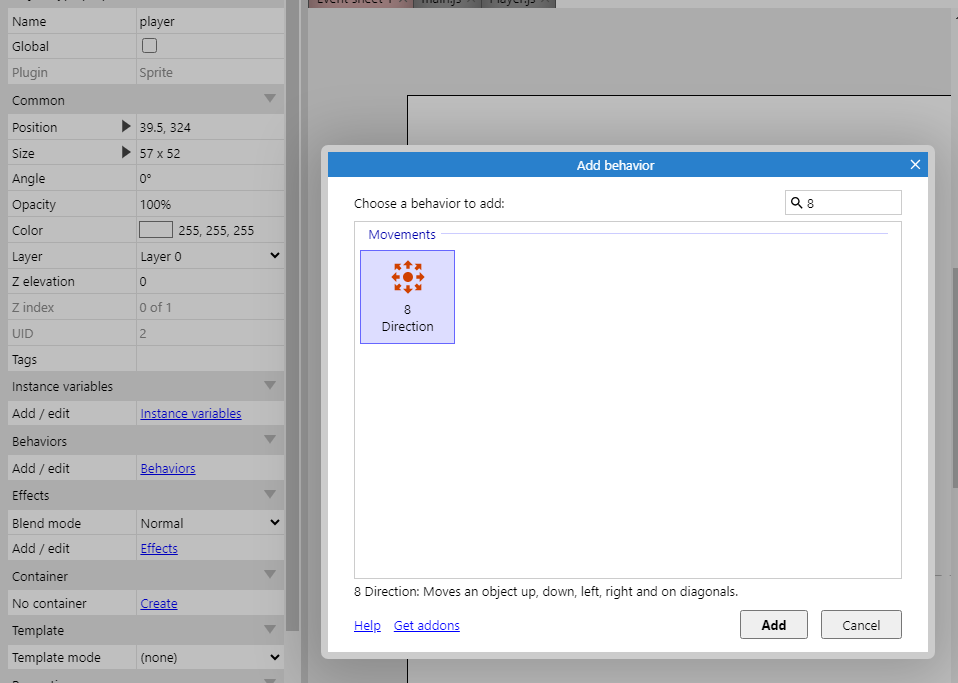
Task: Open the Instance variables link
Action: pyautogui.click(x=190, y=413)
